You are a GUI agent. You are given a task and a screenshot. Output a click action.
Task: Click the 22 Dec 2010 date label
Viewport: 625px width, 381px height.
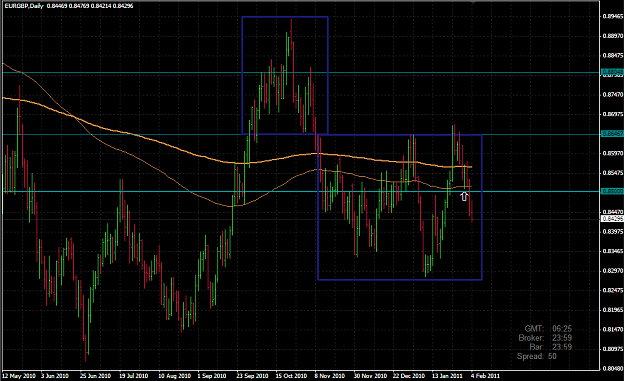[x=409, y=376]
